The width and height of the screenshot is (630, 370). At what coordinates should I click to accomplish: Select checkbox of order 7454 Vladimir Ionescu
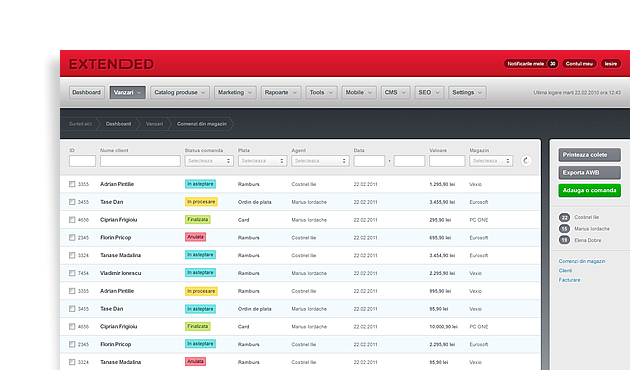pos(72,273)
